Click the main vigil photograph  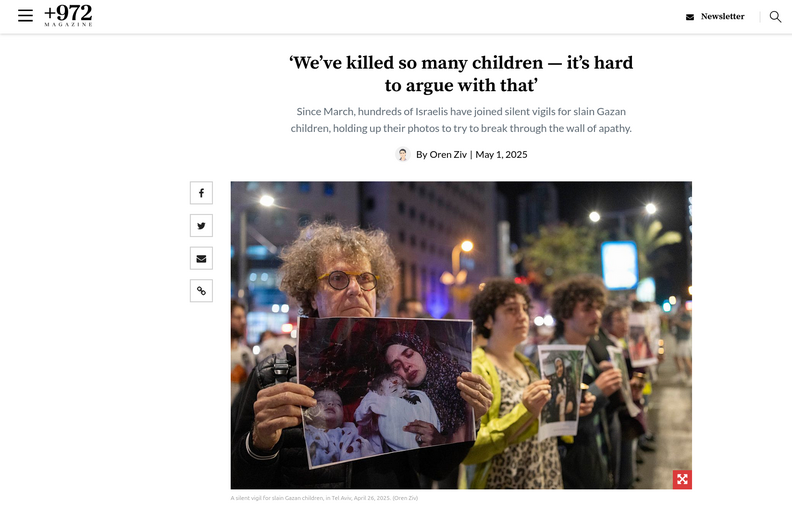(x=461, y=335)
